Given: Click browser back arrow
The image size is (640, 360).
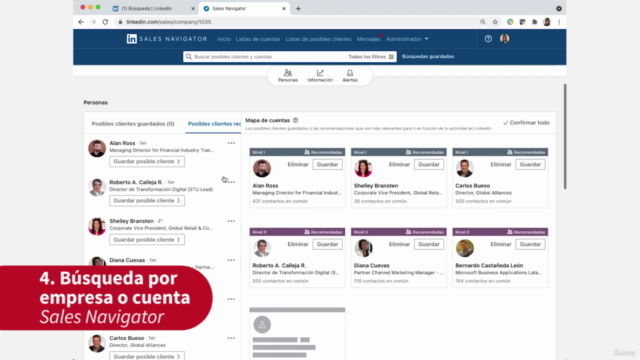Looking at the screenshot, I should pos(81,22).
